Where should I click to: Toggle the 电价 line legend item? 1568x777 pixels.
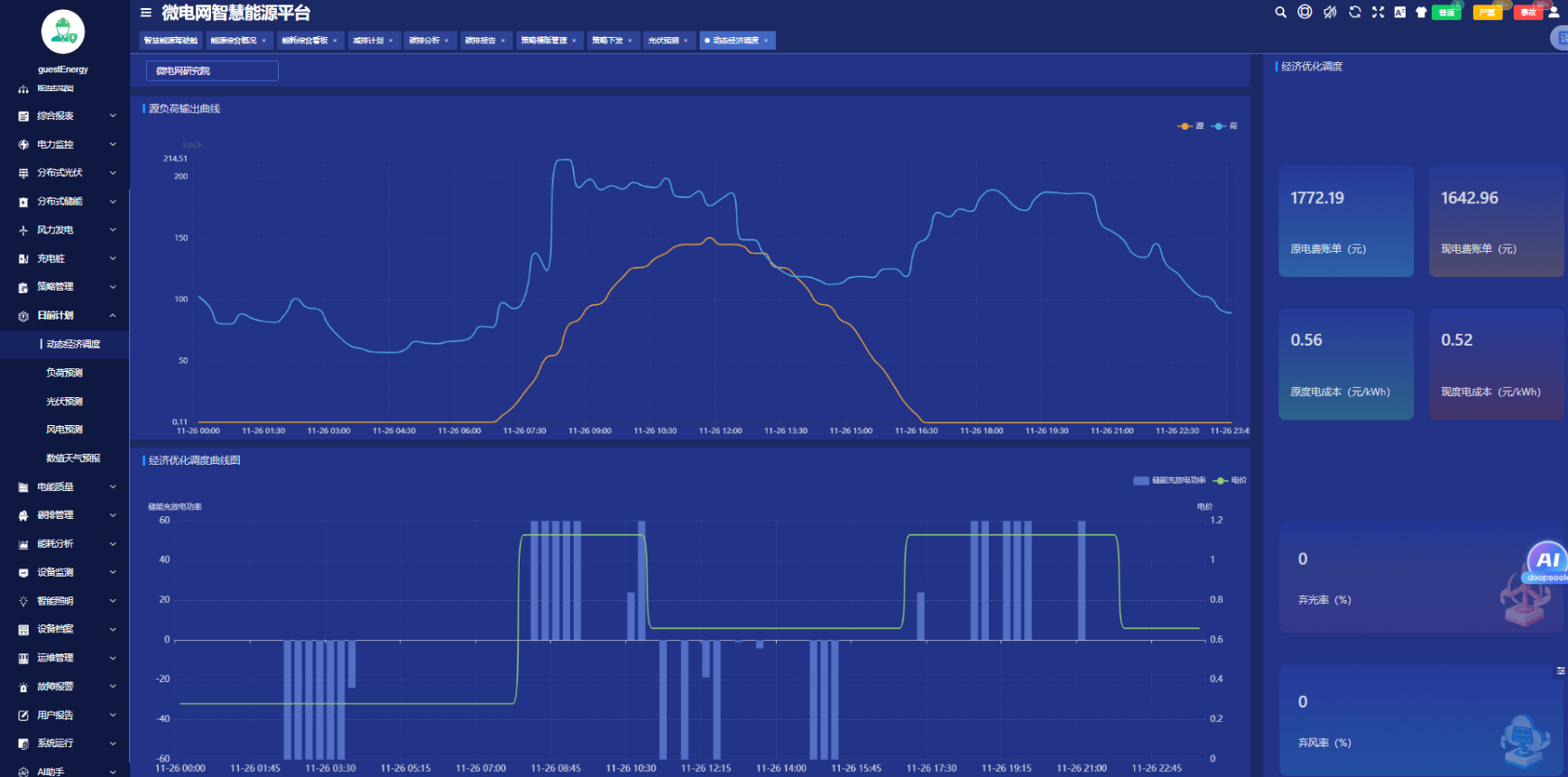1231,480
